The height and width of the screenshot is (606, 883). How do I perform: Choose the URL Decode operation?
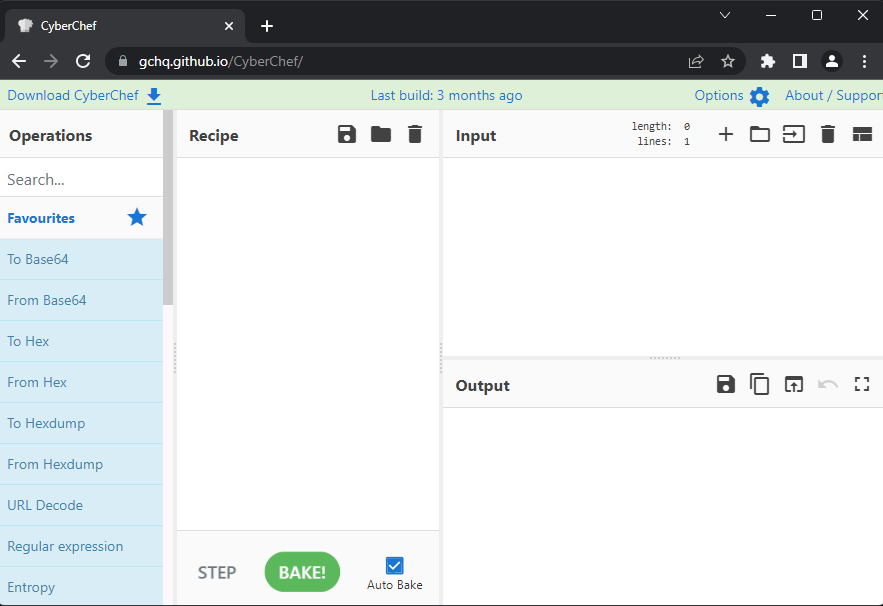tap(45, 505)
